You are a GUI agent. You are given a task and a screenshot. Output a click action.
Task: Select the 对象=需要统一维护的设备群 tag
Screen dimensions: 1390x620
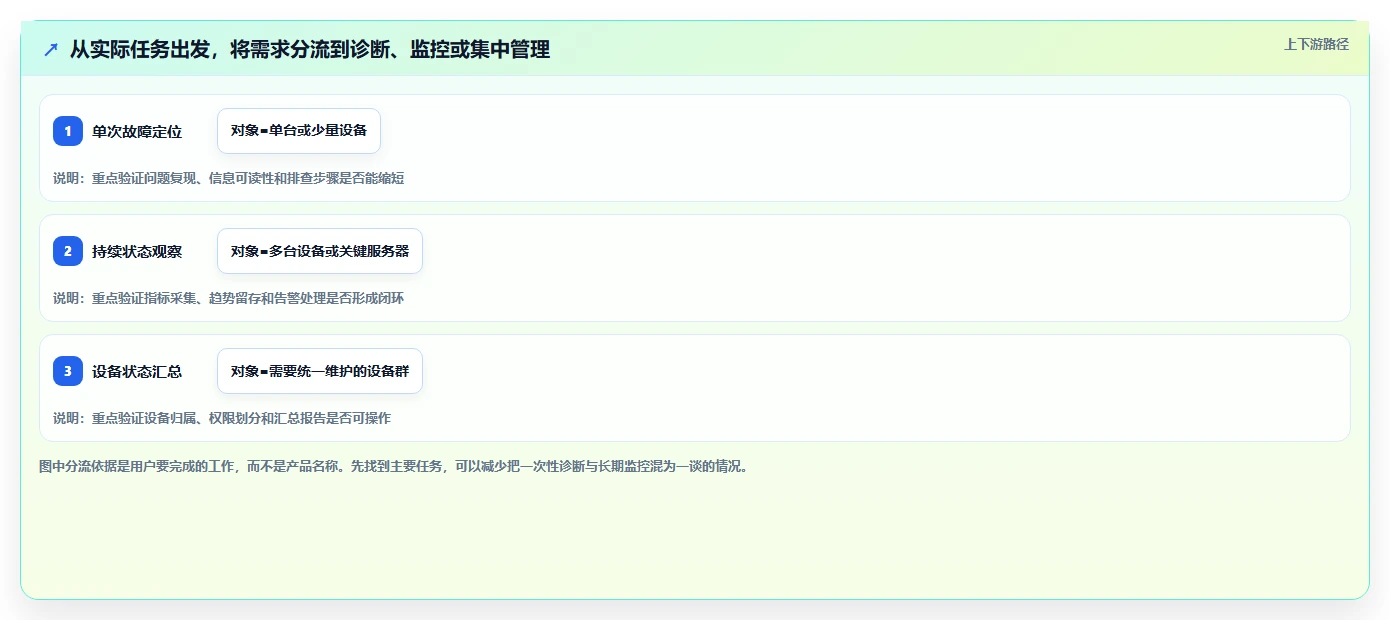pyautogui.click(x=320, y=371)
